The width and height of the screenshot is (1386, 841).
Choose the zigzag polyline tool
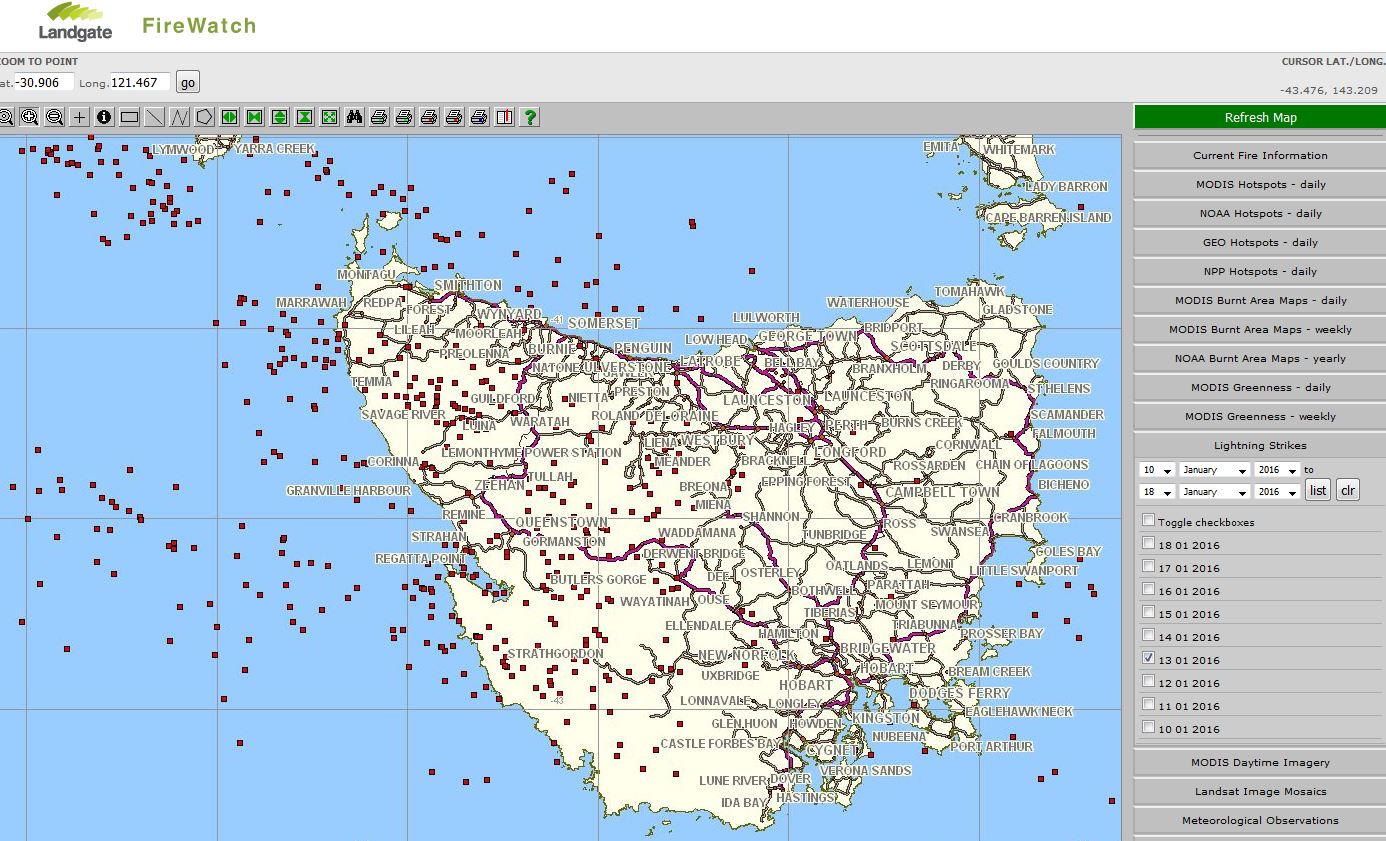[x=179, y=117]
